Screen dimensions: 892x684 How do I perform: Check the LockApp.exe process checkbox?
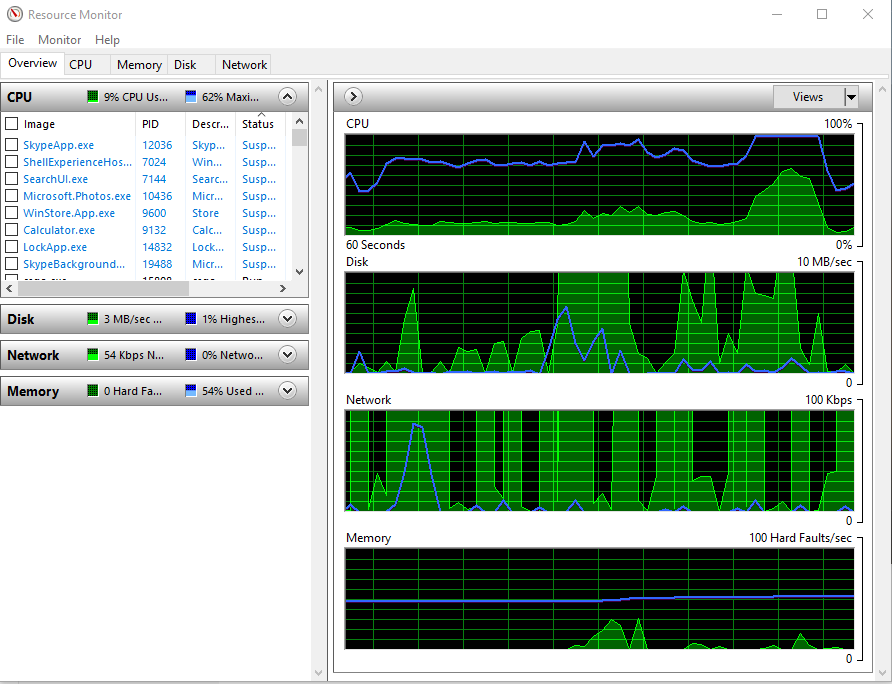(x=11, y=247)
